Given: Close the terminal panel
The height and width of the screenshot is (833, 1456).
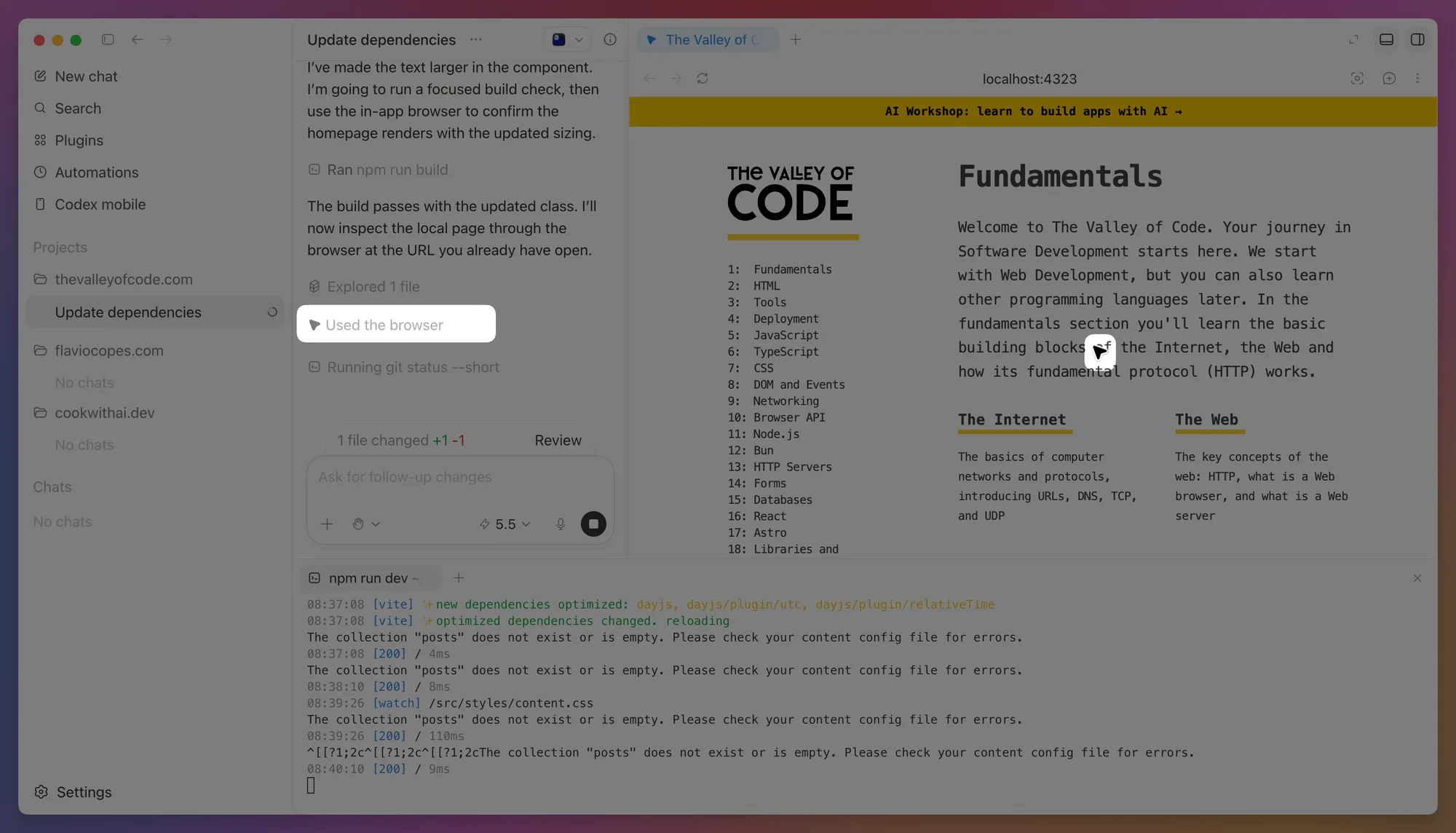Looking at the screenshot, I should [x=1417, y=578].
